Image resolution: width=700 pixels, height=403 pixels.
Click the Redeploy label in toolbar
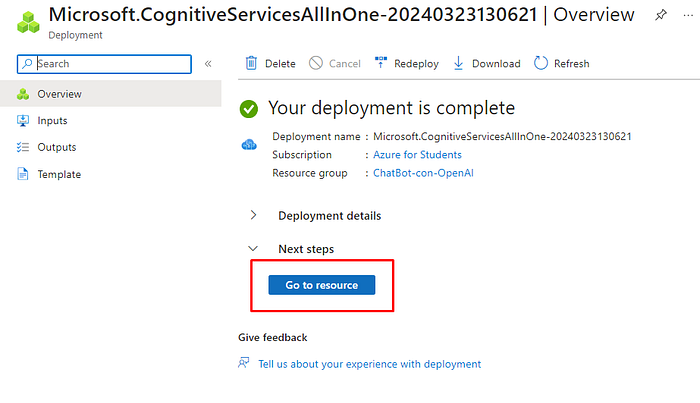[417, 64]
